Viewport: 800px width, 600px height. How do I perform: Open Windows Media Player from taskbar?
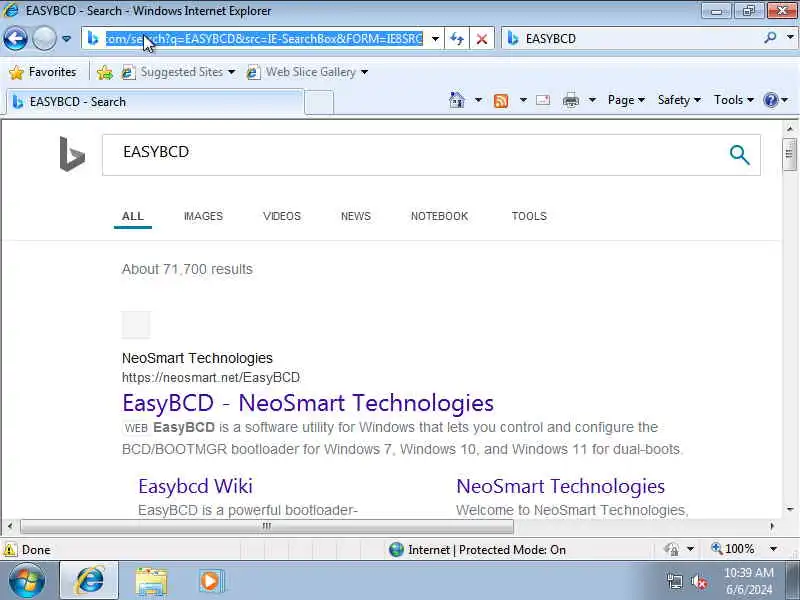pos(211,581)
